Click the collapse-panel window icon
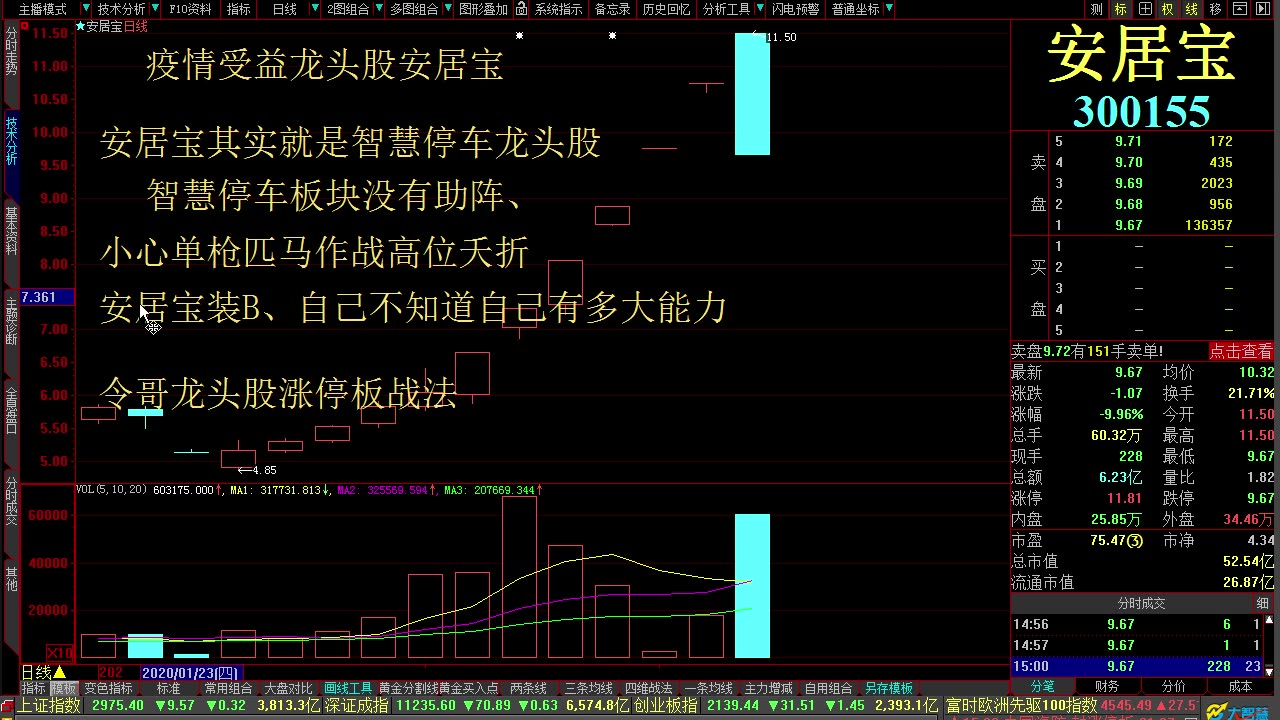This screenshot has width=1280, height=720. pyautogui.click(x=1241, y=9)
